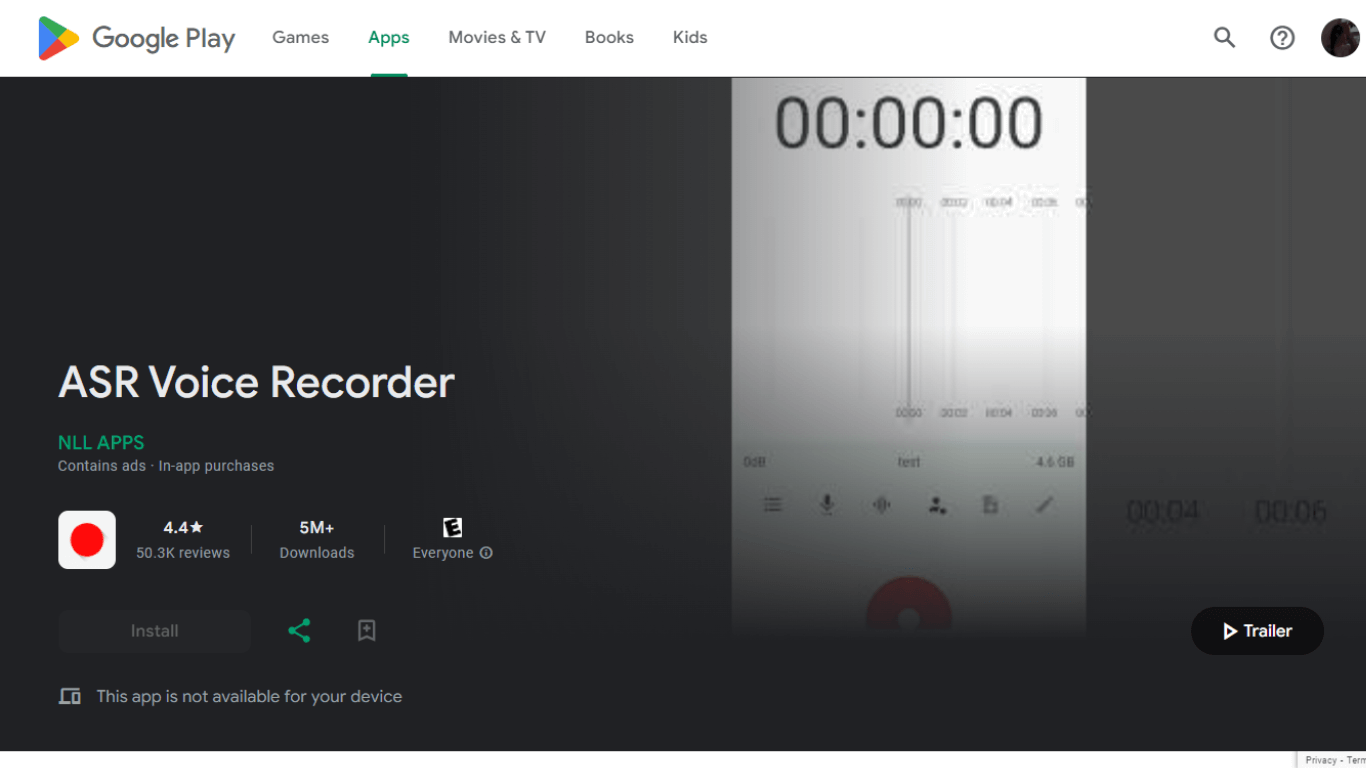1366x768 pixels.
Task: Click the red ASR Voice Recorder app icon
Action: tap(86, 539)
